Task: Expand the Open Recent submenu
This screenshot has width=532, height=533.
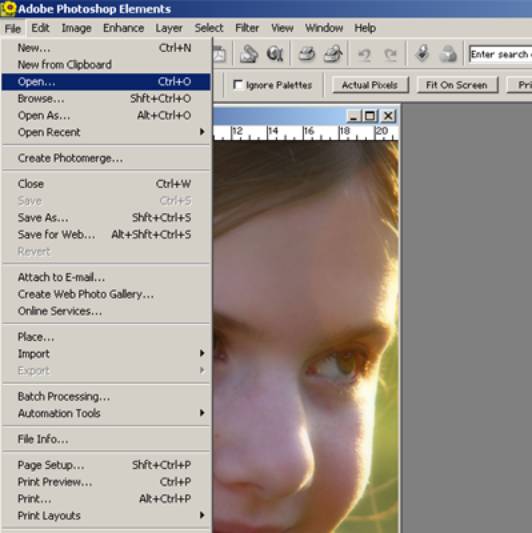Action: (x=105, y=132)
